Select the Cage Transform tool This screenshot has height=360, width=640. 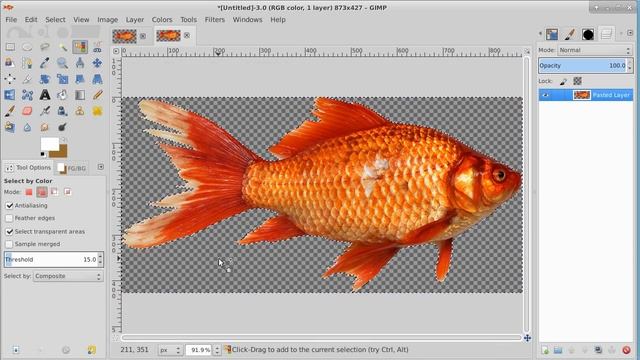27,95
